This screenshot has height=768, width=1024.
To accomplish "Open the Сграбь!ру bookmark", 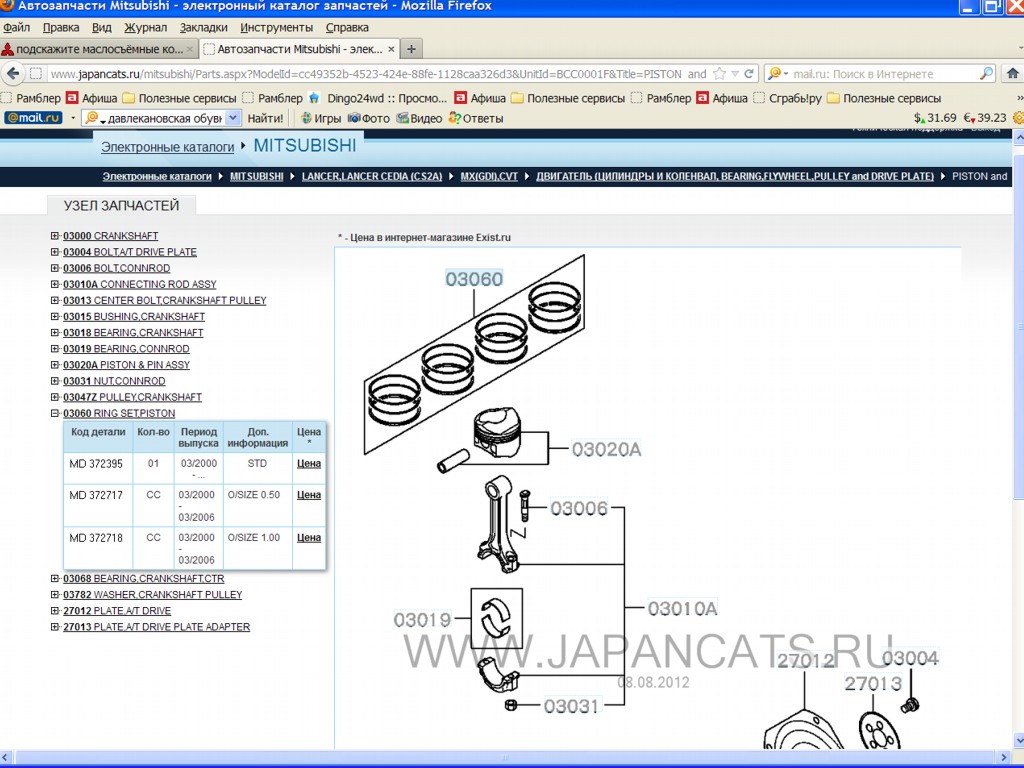I will click(788, 98).
